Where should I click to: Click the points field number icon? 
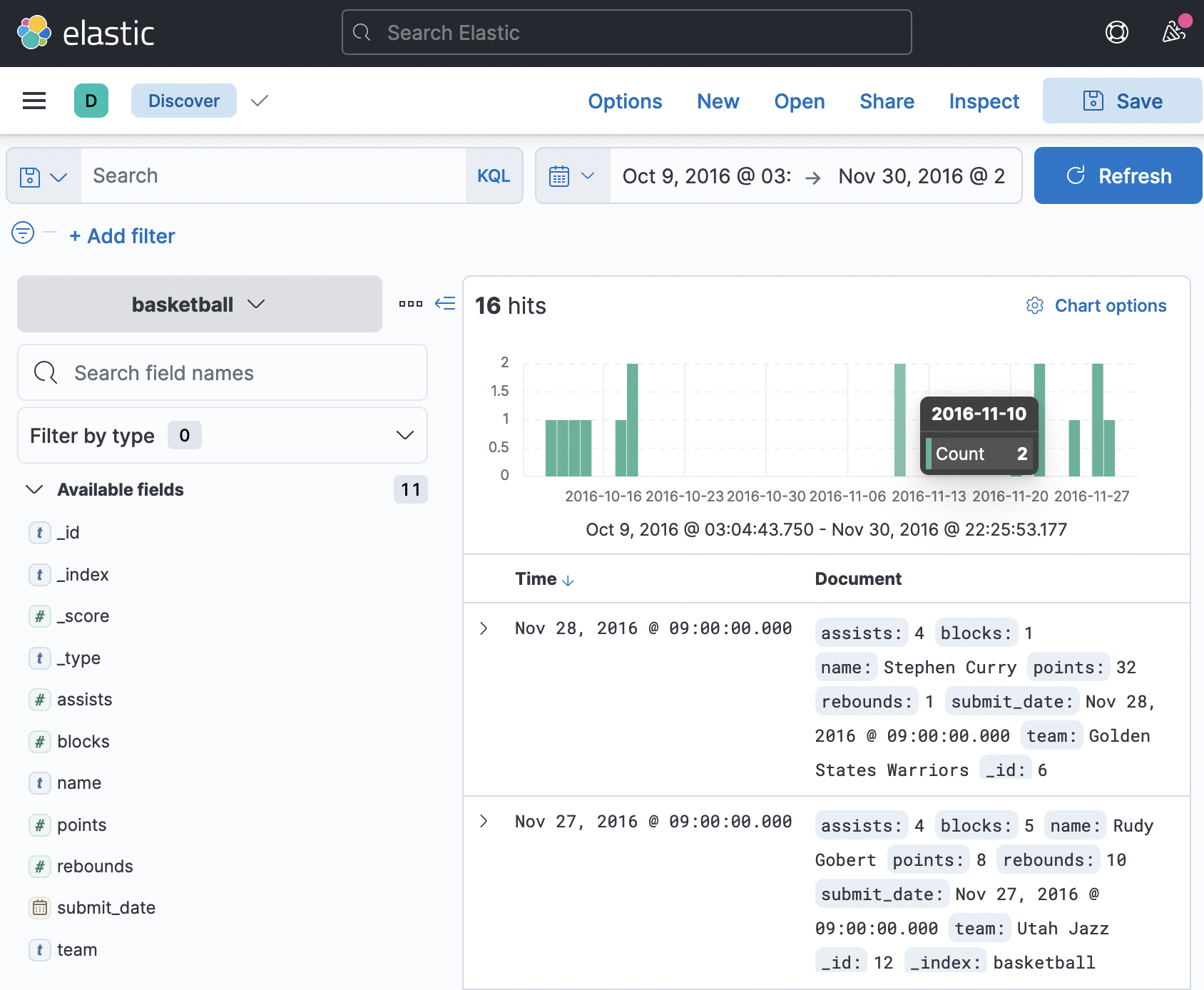40,825
